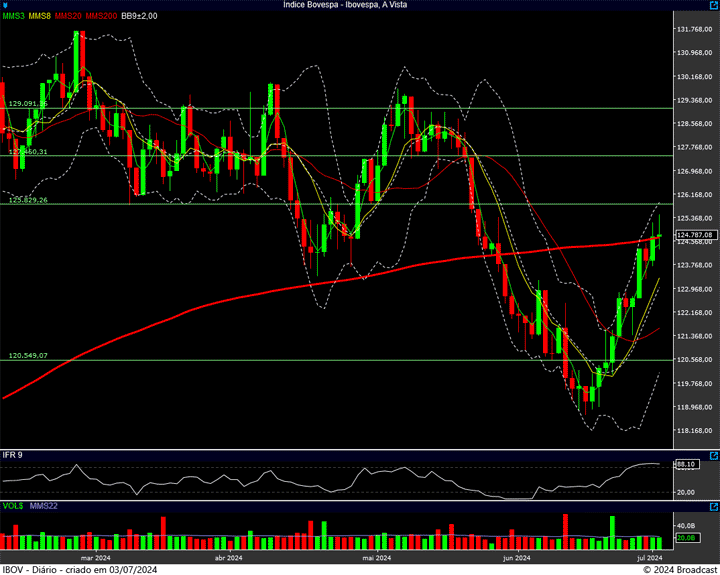Image resolution: width=720 pixels, height=575 pixels.
Task: Click the IFR 9 panel's right-side corner icon
Action: tap(712, 455)
